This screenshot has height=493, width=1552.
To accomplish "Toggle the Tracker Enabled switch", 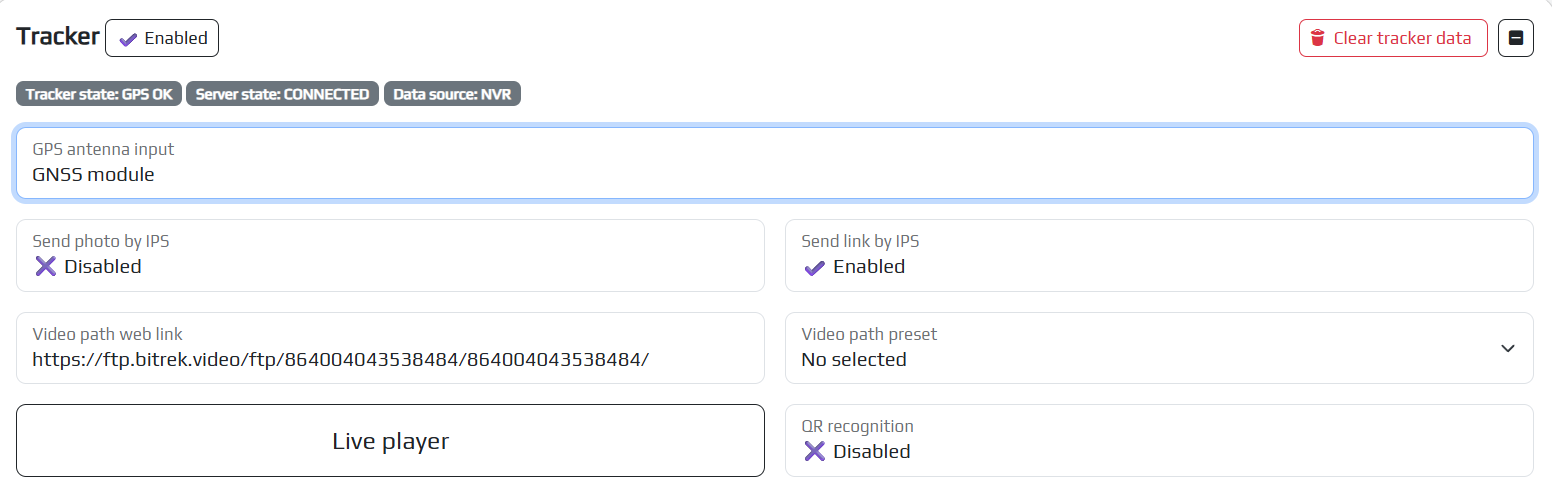I will click(x=162, y=39).
